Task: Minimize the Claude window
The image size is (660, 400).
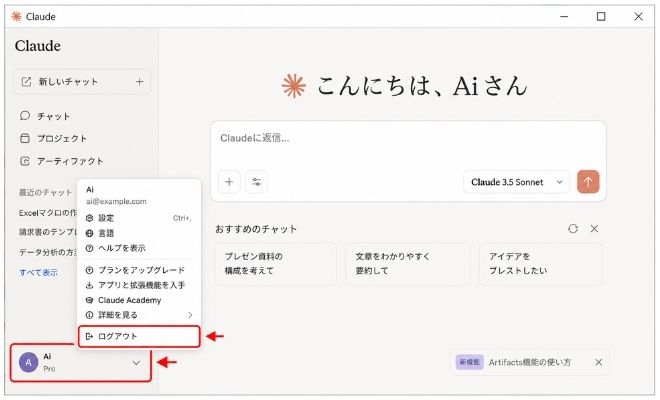Action: click(564, 16)
